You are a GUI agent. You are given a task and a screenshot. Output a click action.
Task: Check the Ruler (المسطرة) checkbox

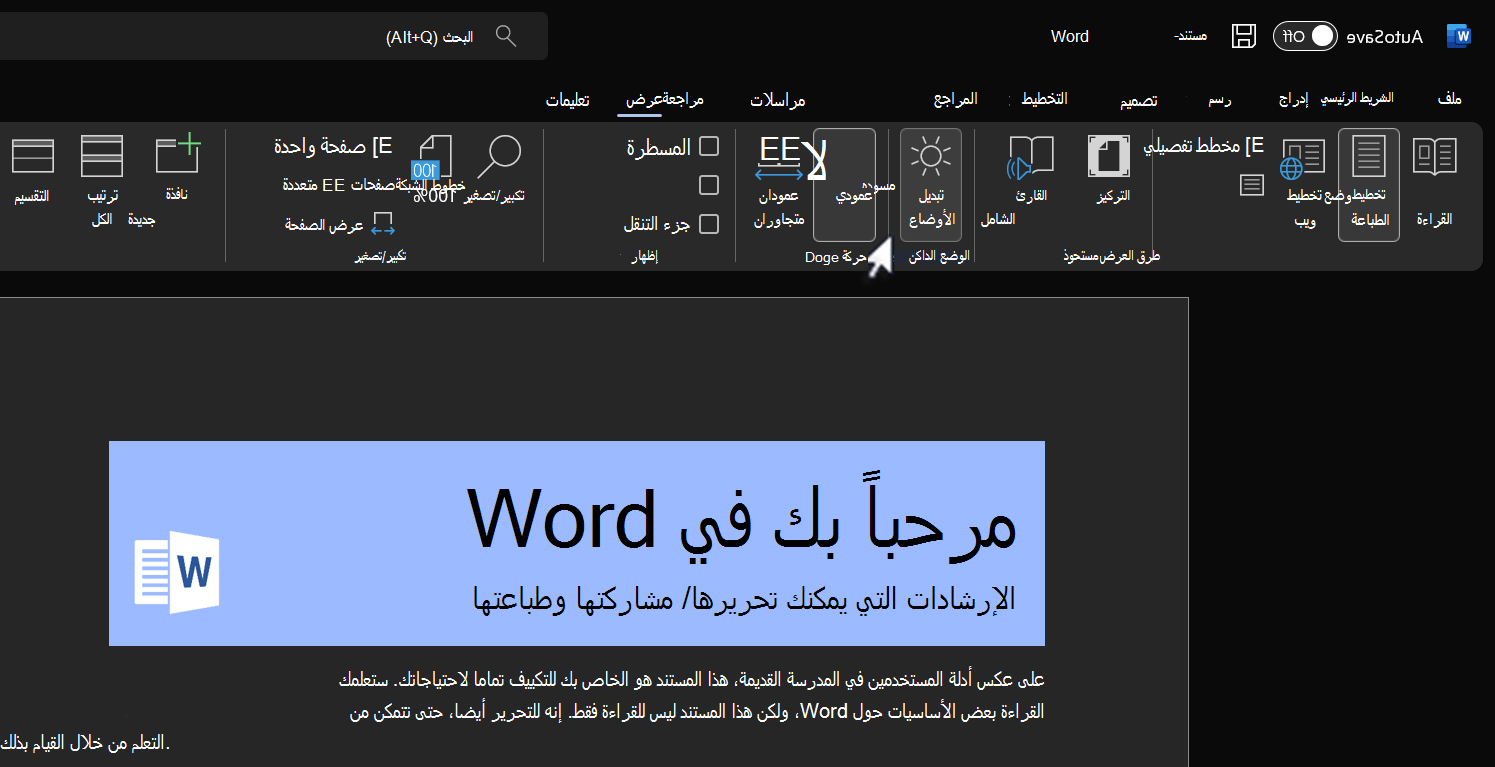709,147
